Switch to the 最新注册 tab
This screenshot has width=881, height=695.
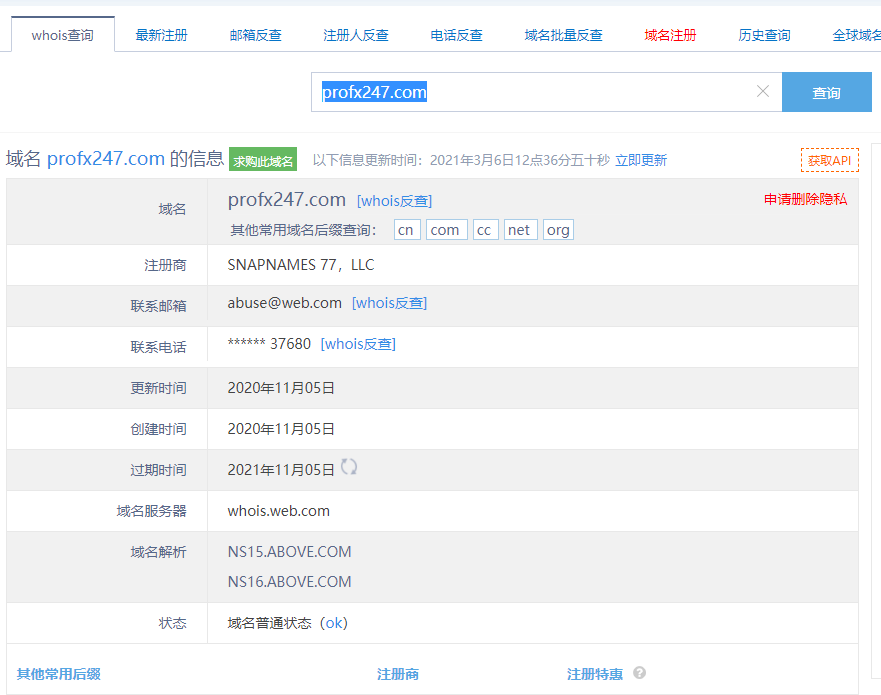pyautogui.click(x=161, y=35)
